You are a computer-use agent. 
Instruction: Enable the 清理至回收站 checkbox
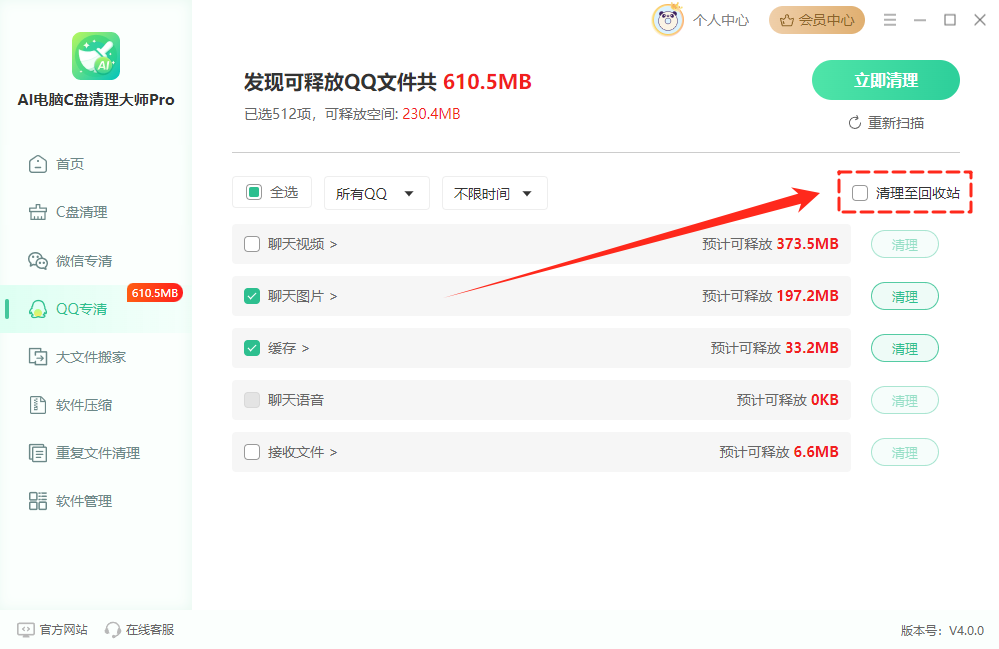860,192
